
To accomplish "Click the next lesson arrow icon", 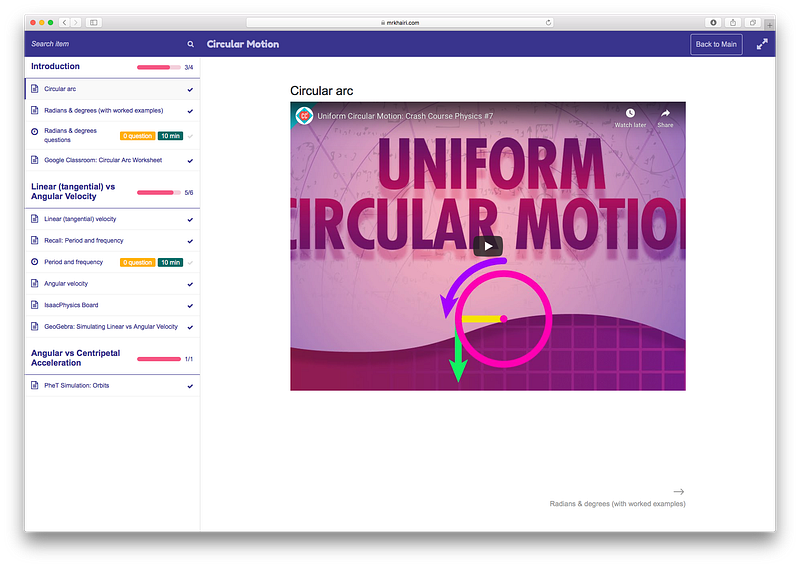I will pos(679,491).
